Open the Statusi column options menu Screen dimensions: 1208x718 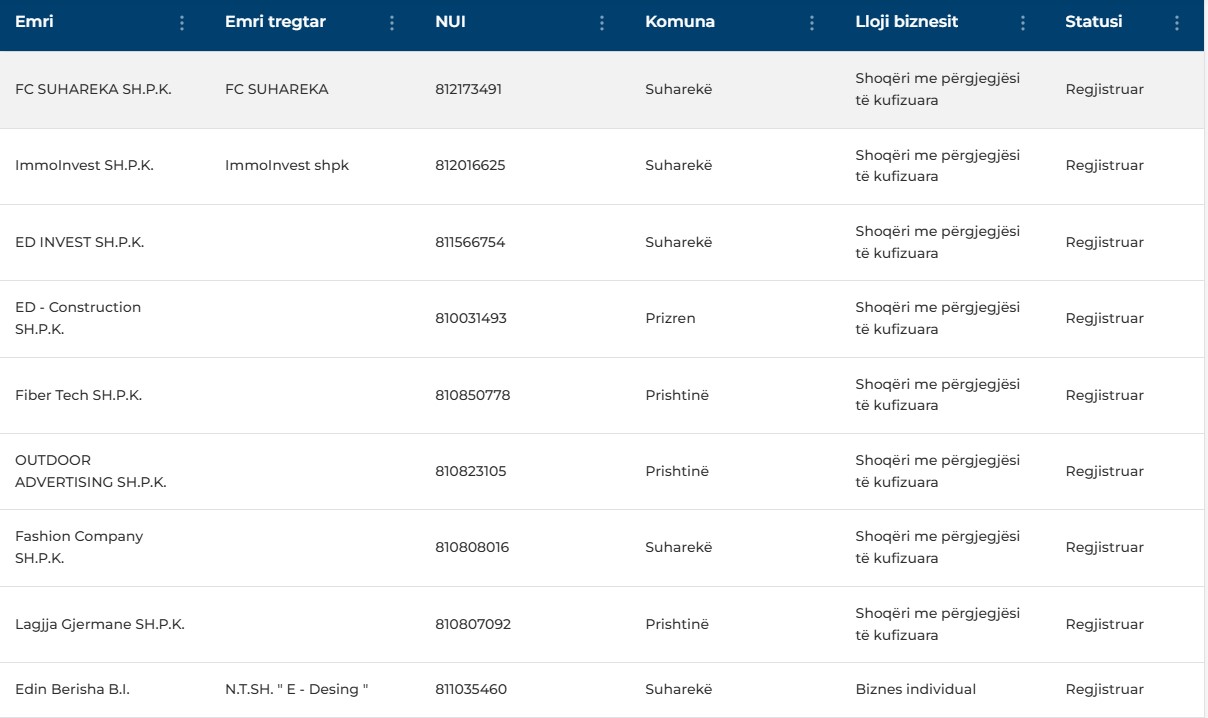tap(1176, 23)
